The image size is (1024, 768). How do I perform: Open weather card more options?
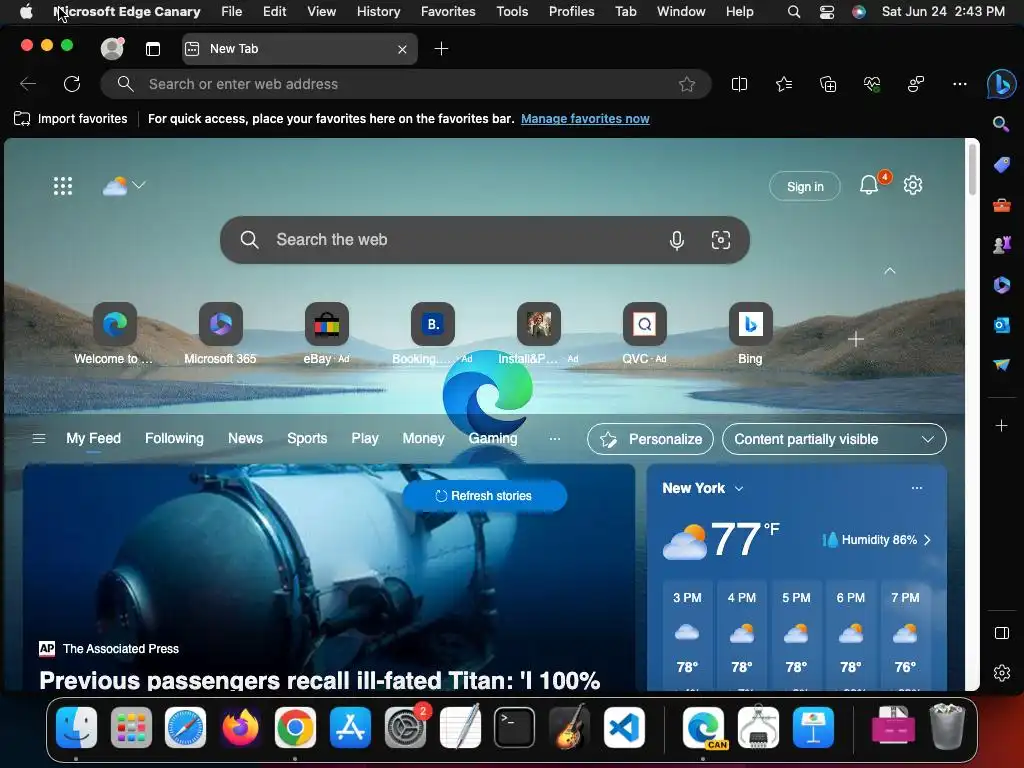click(x=917, y=488)
